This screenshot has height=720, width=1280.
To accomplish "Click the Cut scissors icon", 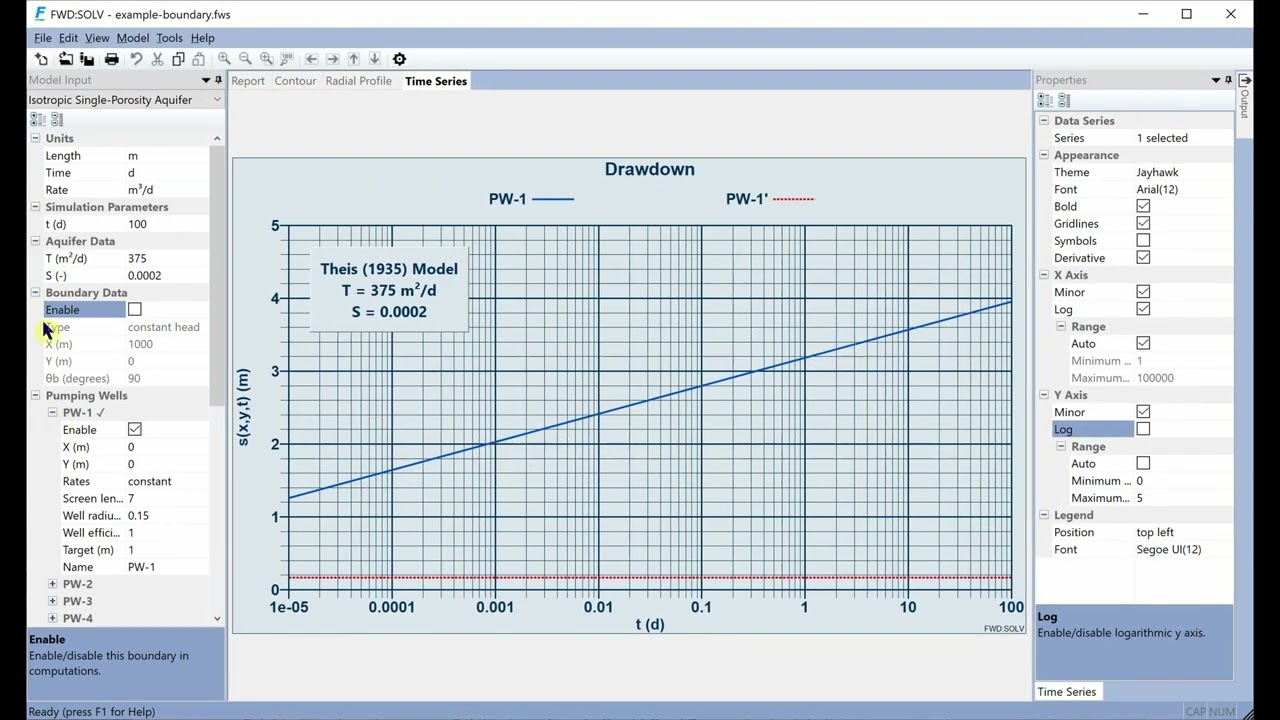I will pos(157,59).
